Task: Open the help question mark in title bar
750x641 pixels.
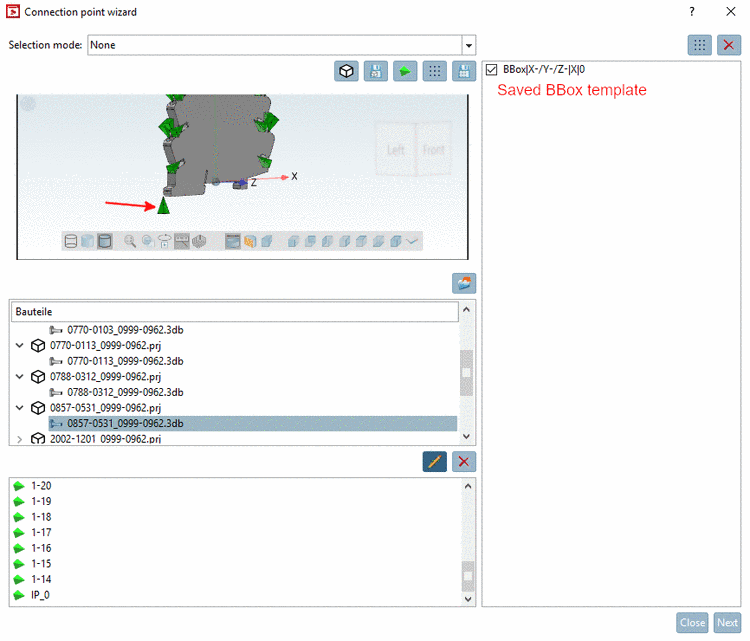Action: [692, 11]
